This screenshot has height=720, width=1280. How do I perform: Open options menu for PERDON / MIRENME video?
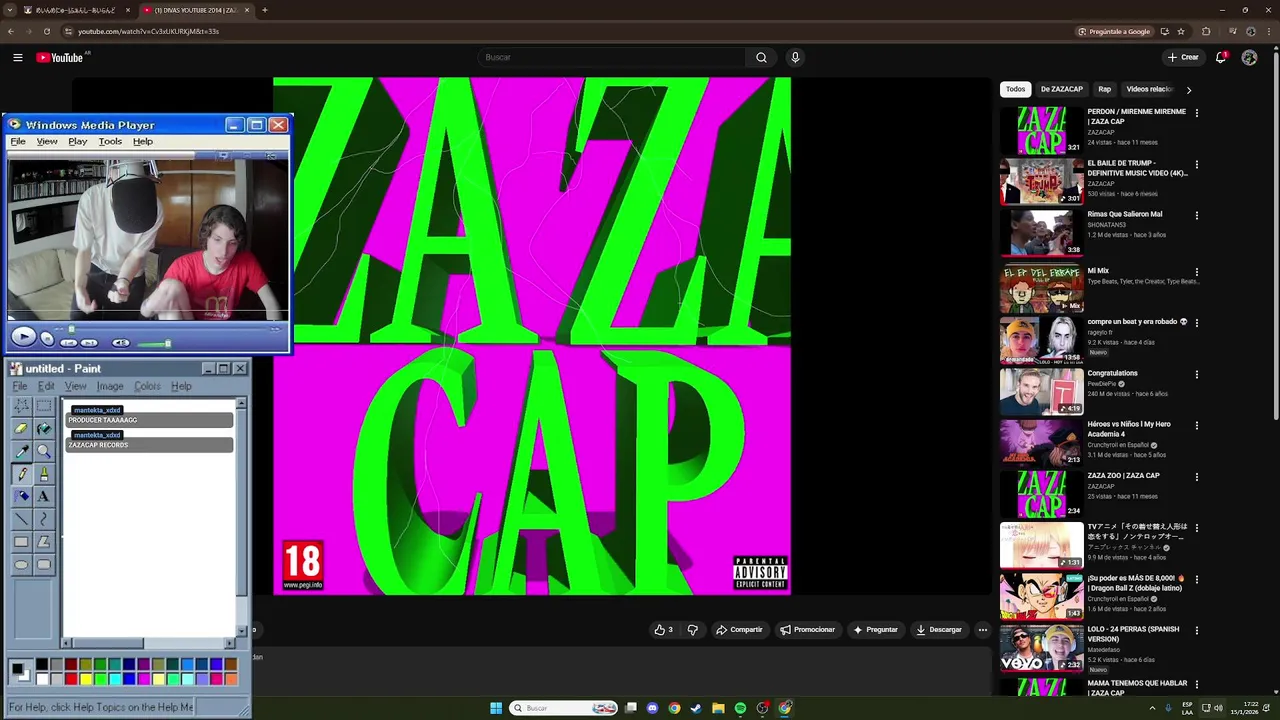pyautogui.click(x=1196, y=113)
